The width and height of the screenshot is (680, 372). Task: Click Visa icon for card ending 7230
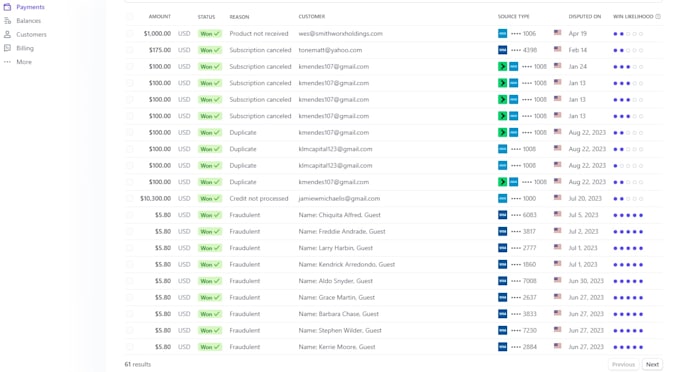point(502,330)
